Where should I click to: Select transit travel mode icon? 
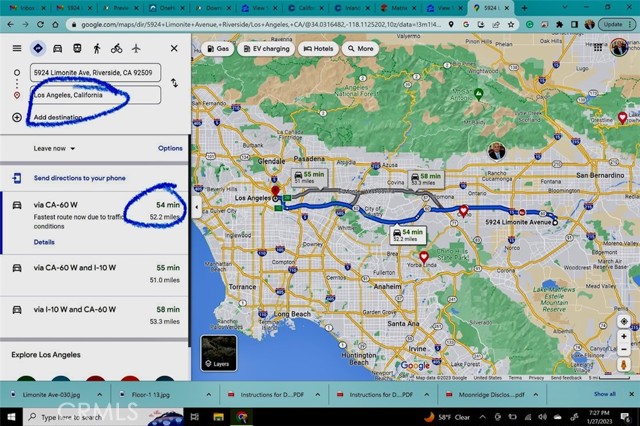tap(58, 48)
